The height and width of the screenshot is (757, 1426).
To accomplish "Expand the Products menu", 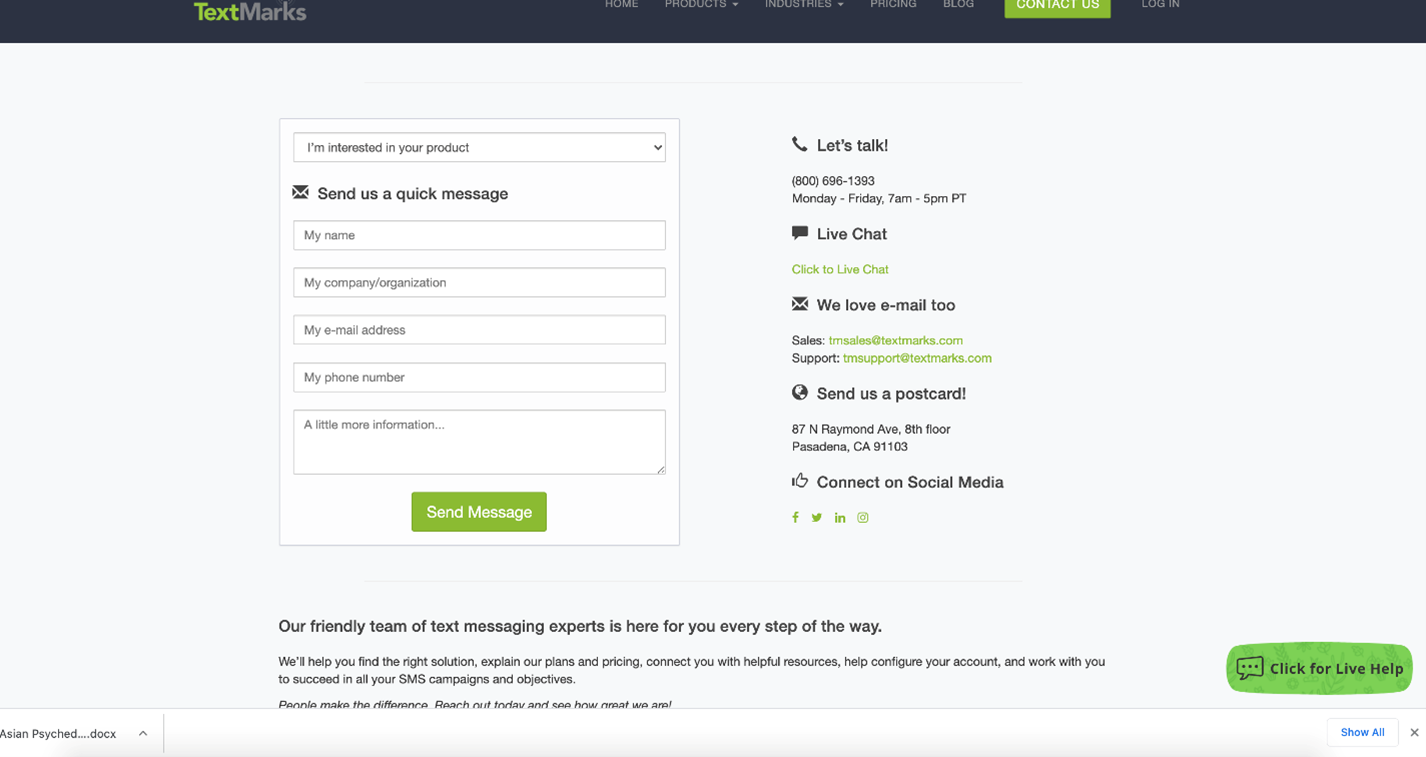I will click(x=701, y=5).
